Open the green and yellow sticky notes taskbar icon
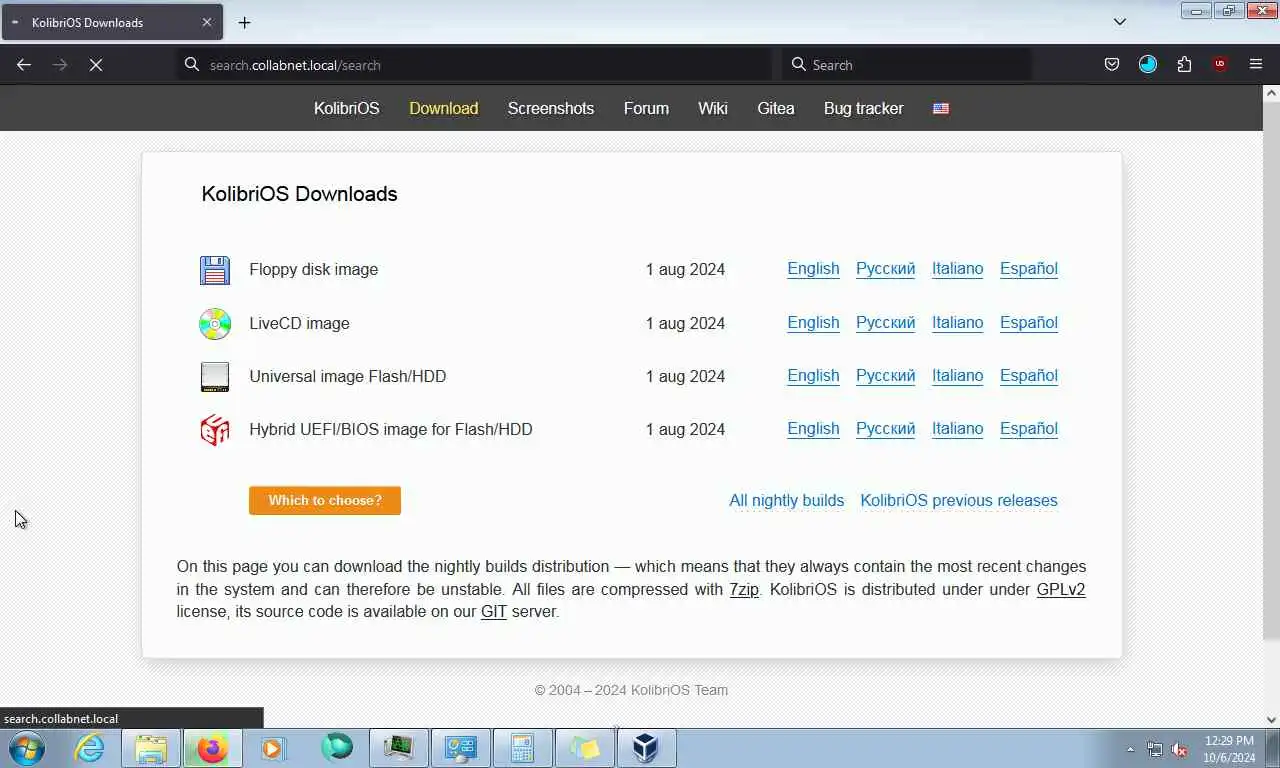 pyautogui.click(x=585, y=748)
